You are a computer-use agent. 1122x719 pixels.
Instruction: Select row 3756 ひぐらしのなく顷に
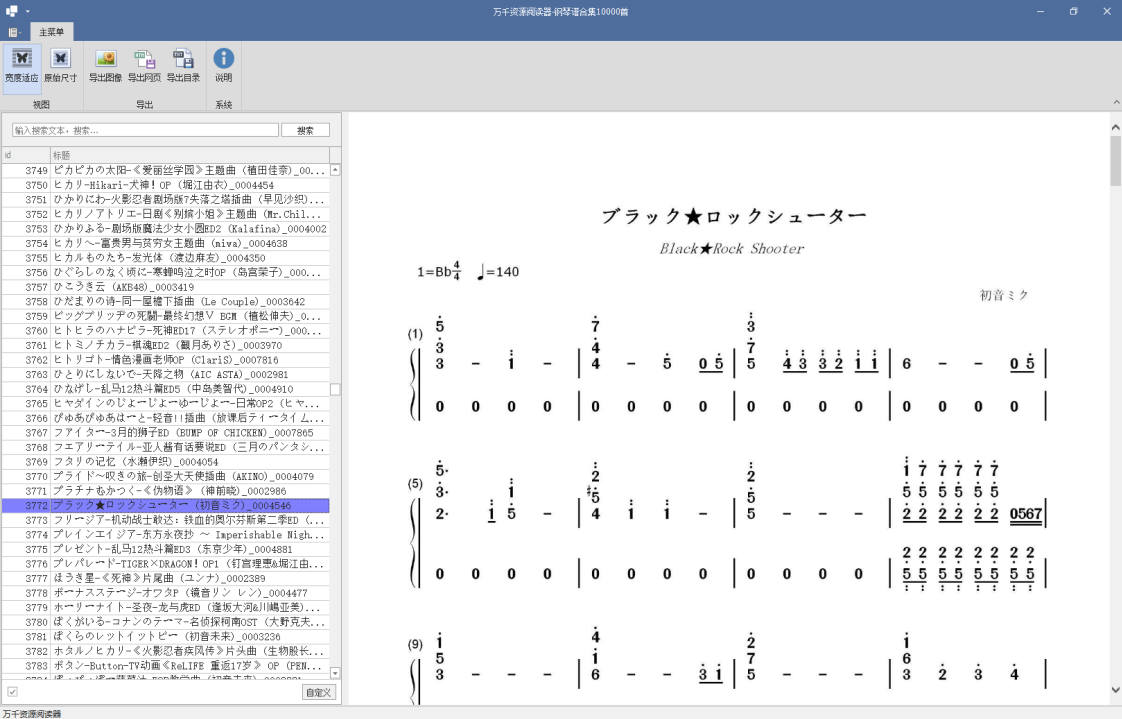click(x=165, y=272)
